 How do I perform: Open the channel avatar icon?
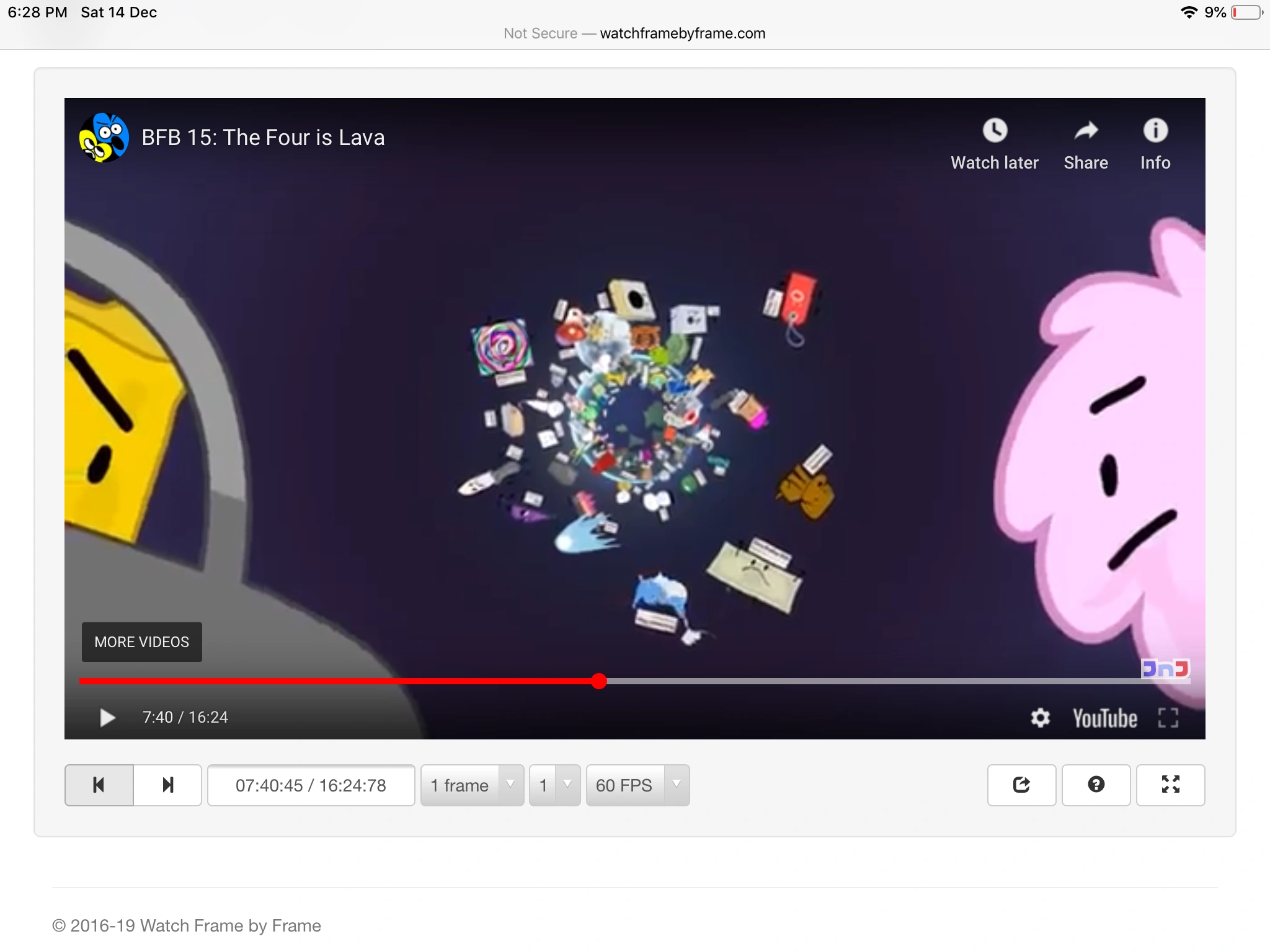(104, 138)
